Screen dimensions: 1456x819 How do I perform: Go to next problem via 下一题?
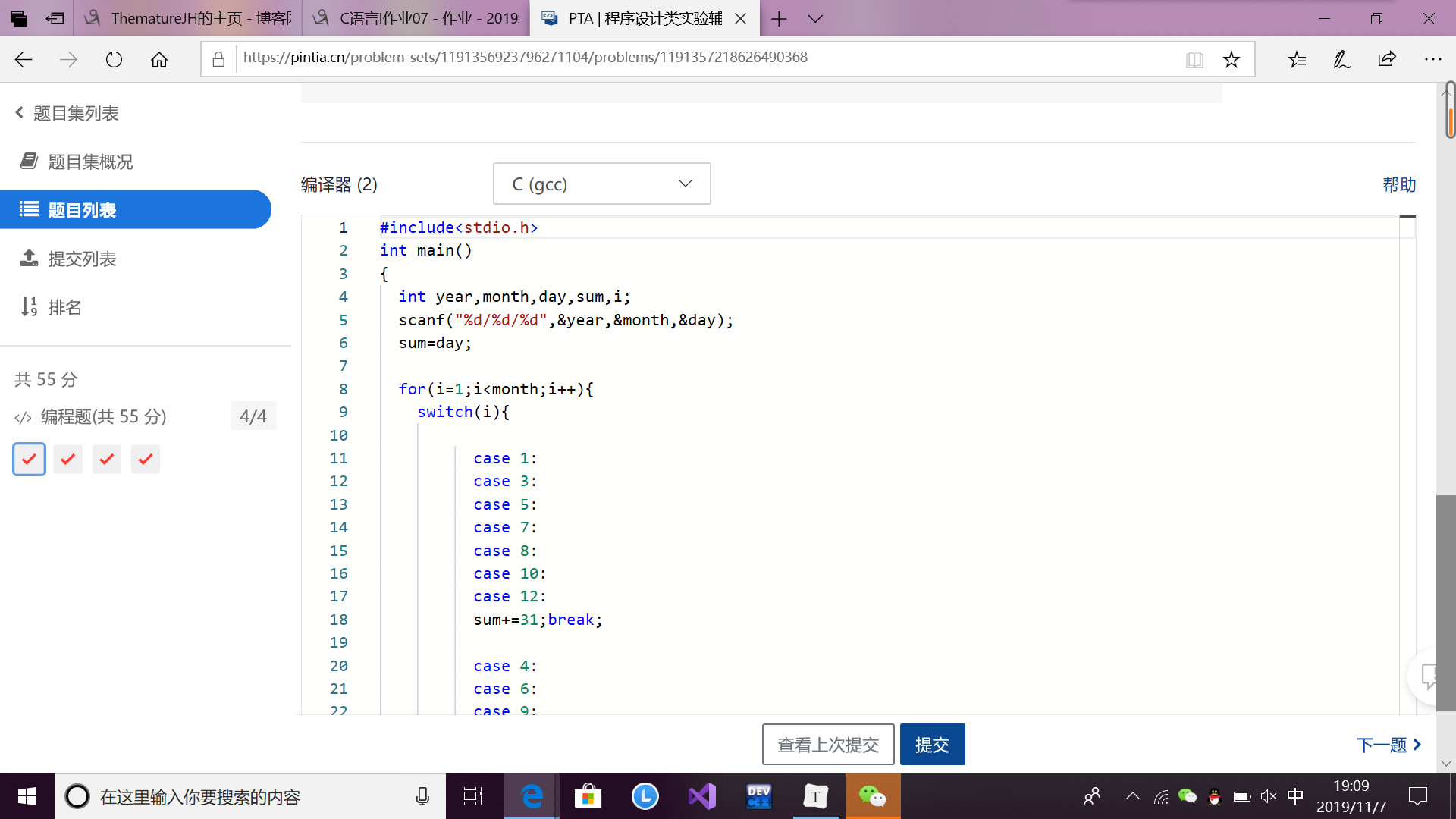point(1388,744)
